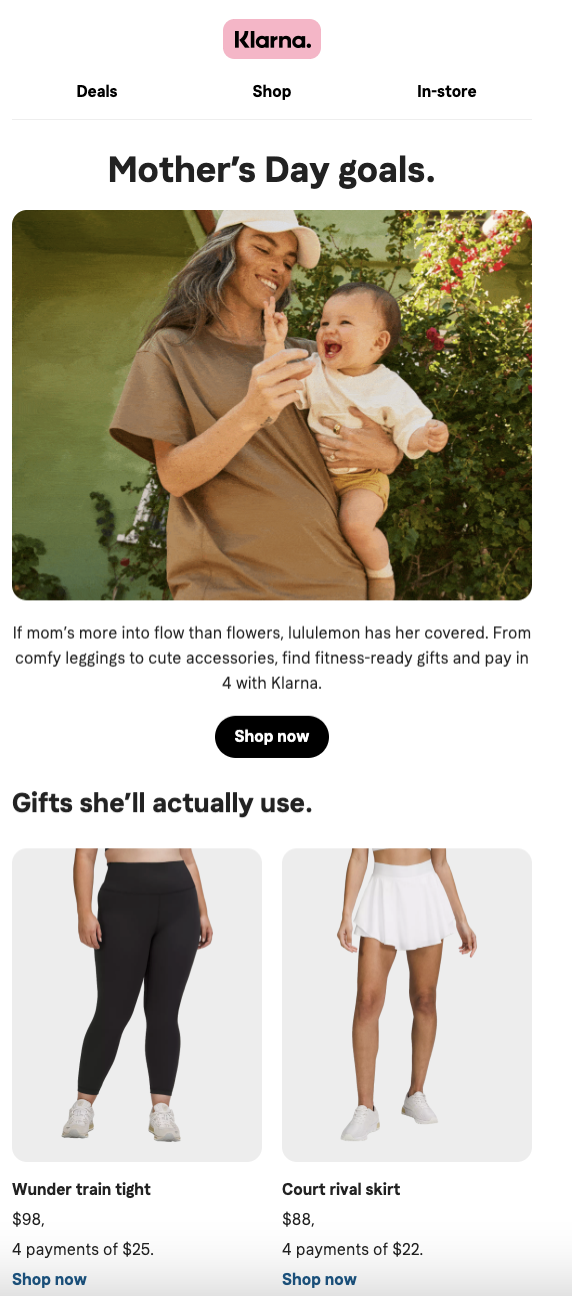
Task: Click the Gifts she'll actually use heading
Action: coord(162,802)
